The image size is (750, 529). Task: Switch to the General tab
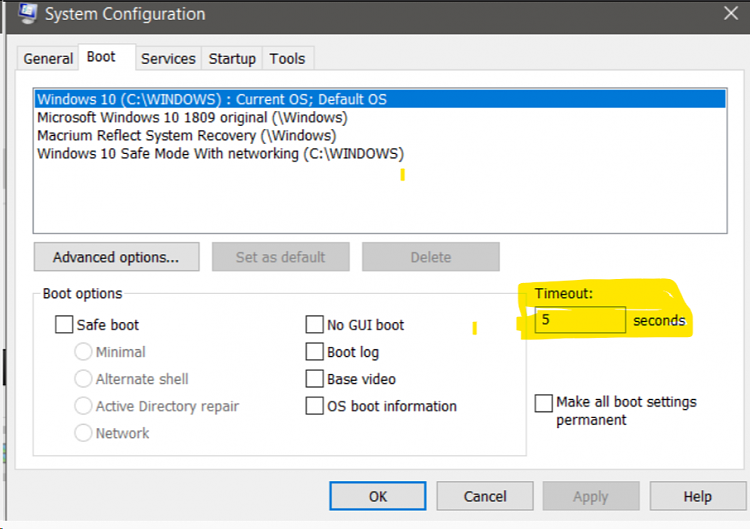(48, 59)
